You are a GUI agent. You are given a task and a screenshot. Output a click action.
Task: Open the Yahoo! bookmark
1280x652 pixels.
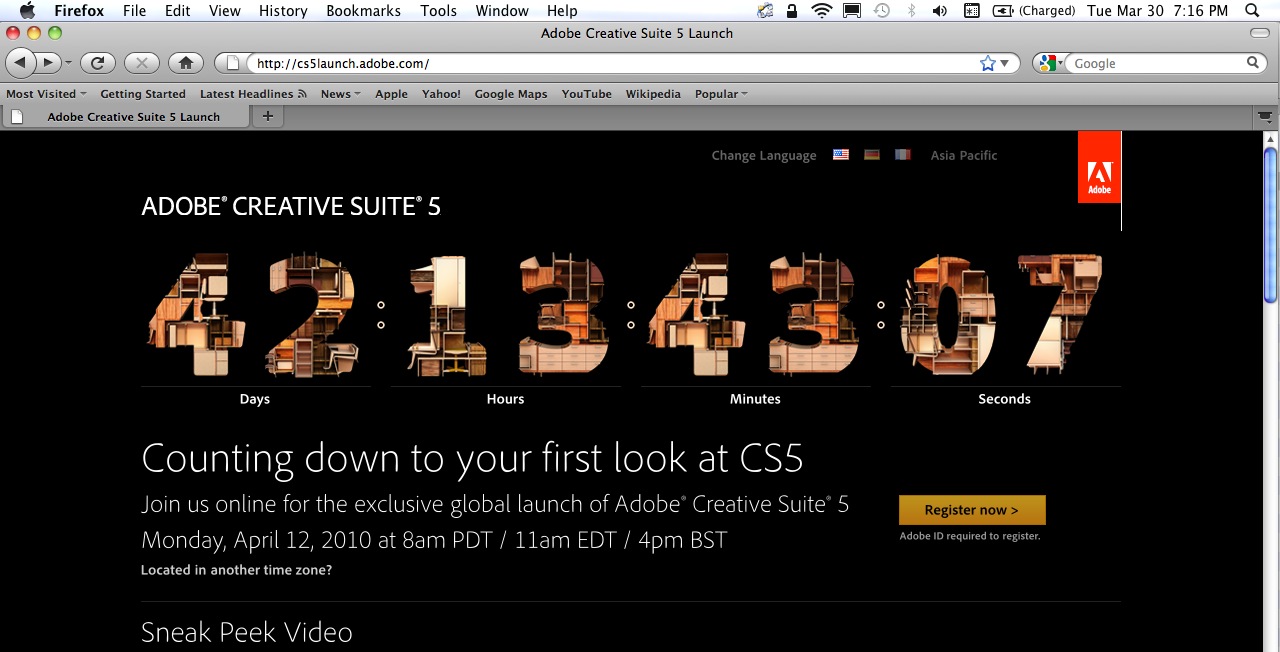pos(441,94)
